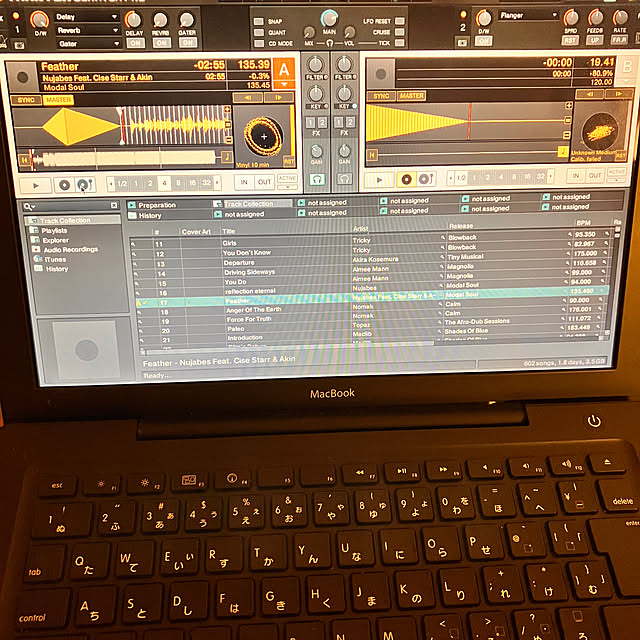This screenshot has height=640, width=640.
Task: Enable headphone cue for channel B
Action: click(x=344, y=179)
